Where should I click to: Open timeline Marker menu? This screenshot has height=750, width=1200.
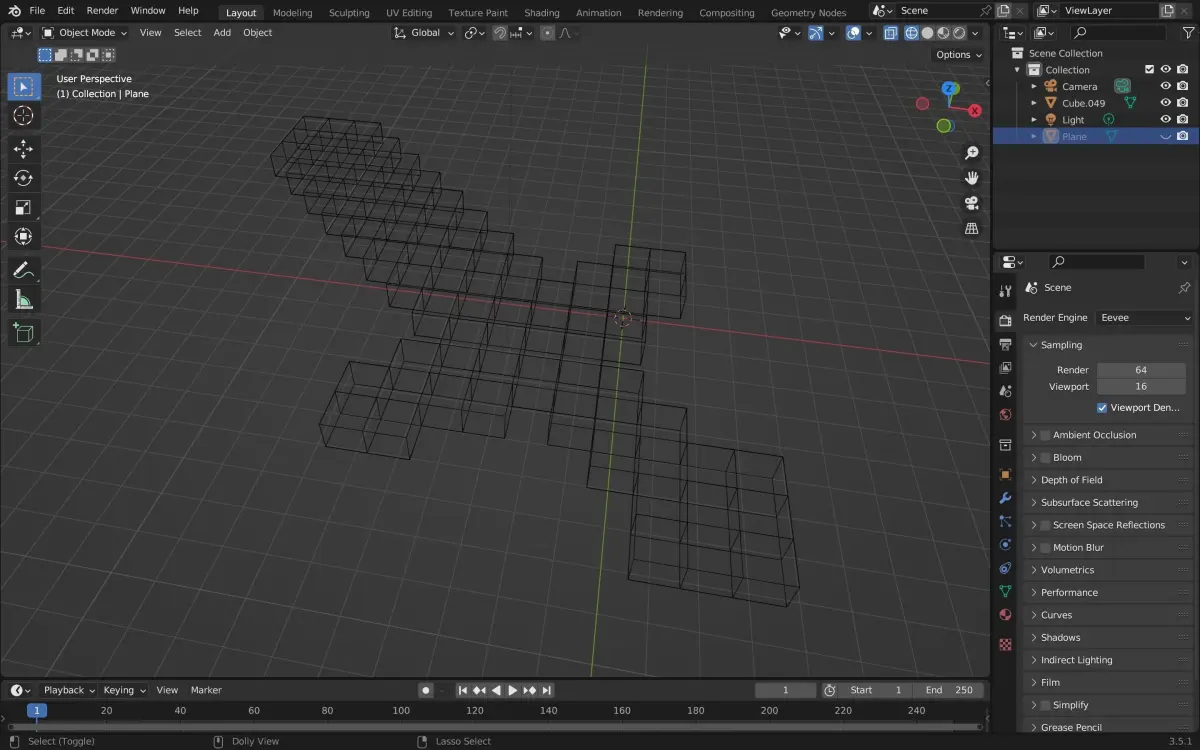206,690
